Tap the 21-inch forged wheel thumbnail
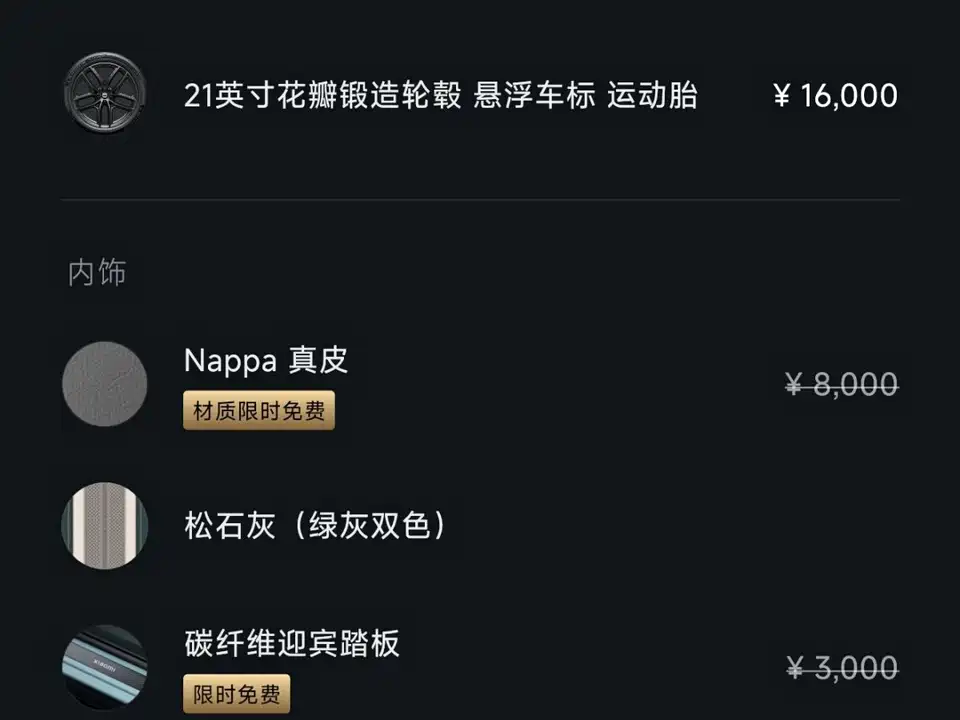This screenshot has height=720, width=960. tap(104, 95)
